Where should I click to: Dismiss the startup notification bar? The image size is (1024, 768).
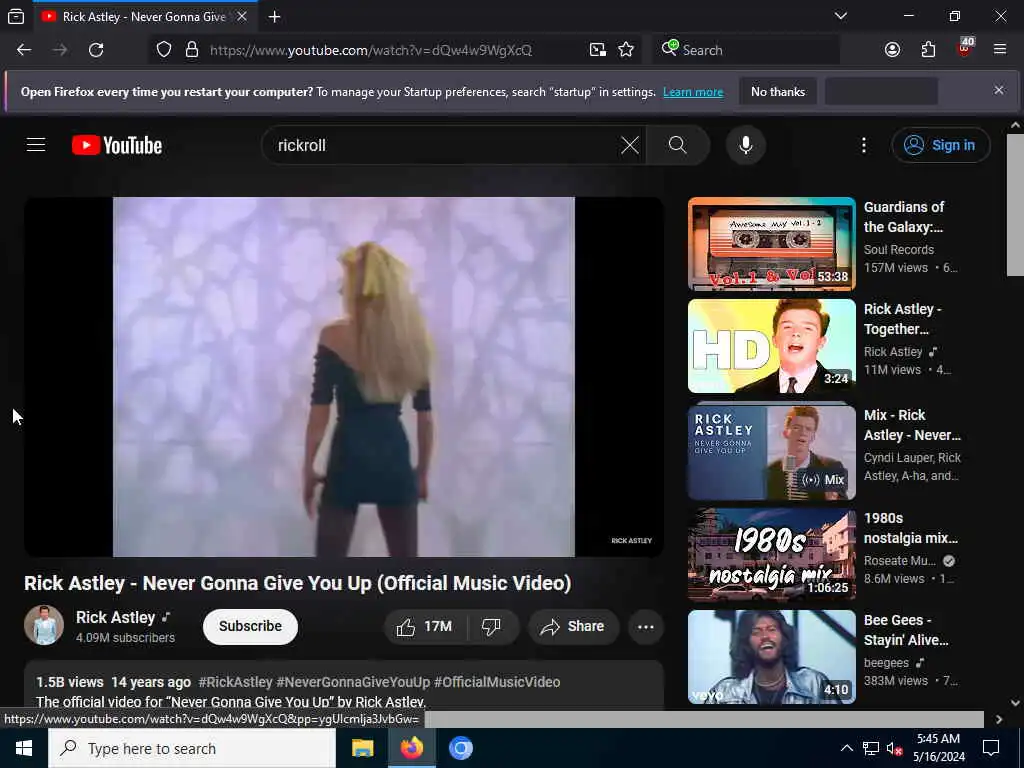click(x=999, y=90)
